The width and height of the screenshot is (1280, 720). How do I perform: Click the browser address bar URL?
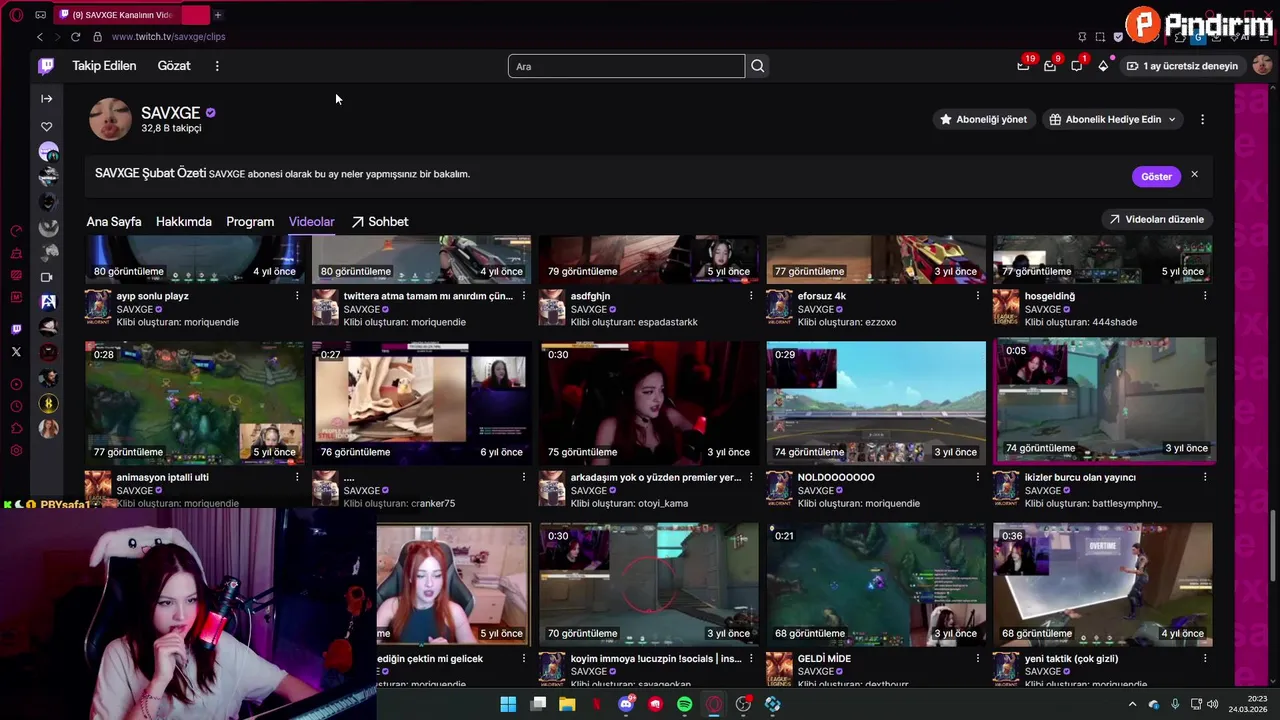(169, 37)
